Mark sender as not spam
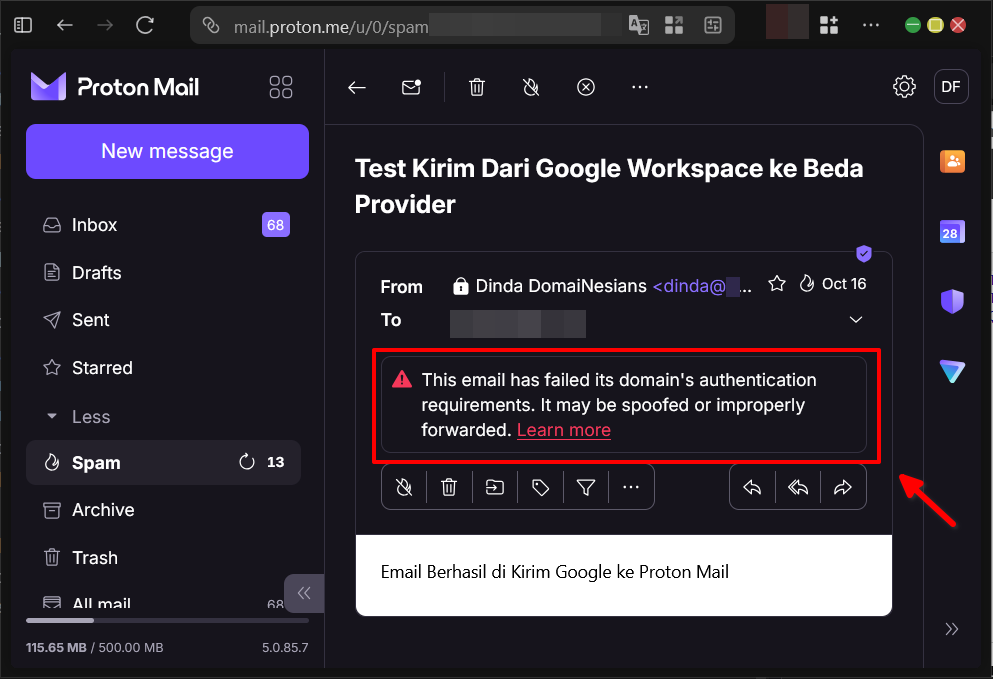 tap(404, 487)
